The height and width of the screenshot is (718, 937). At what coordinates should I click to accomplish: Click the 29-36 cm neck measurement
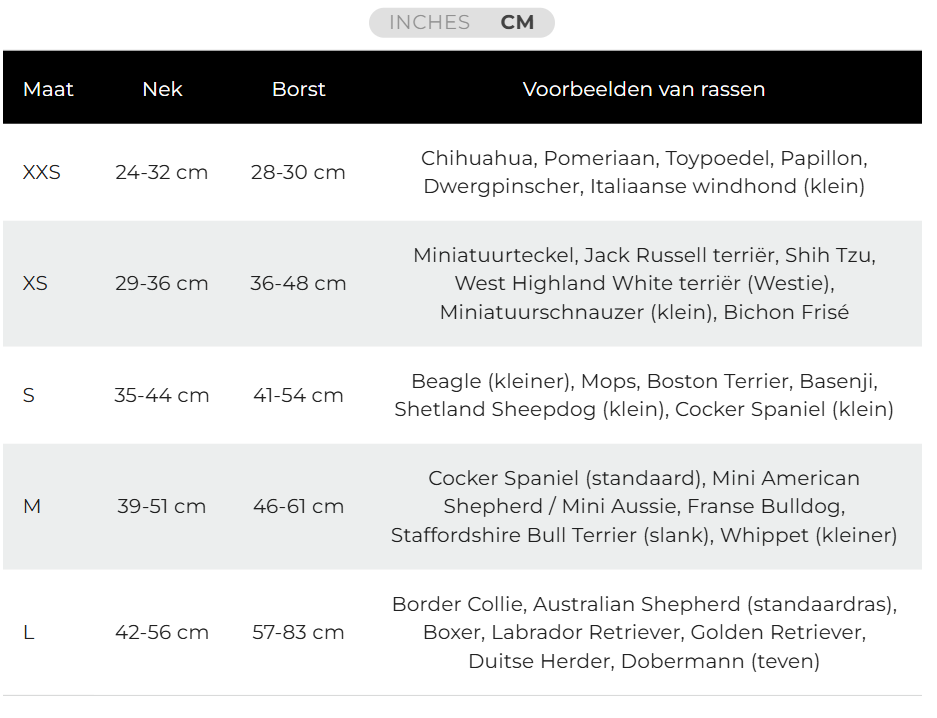pyautogui.click(x=162, y=283)
